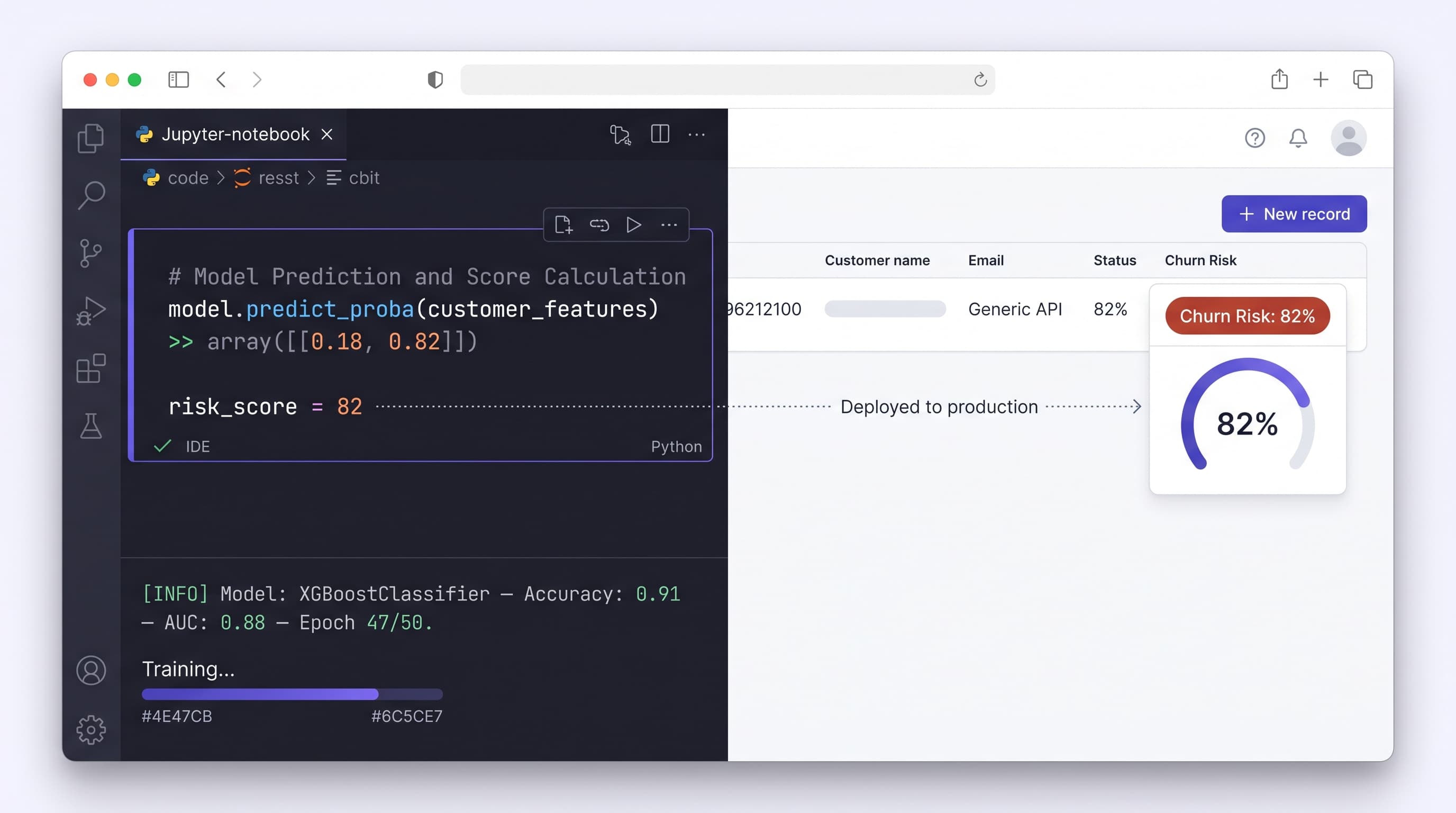
Task: Open the Extensions blocks icon
Action: 90,368
